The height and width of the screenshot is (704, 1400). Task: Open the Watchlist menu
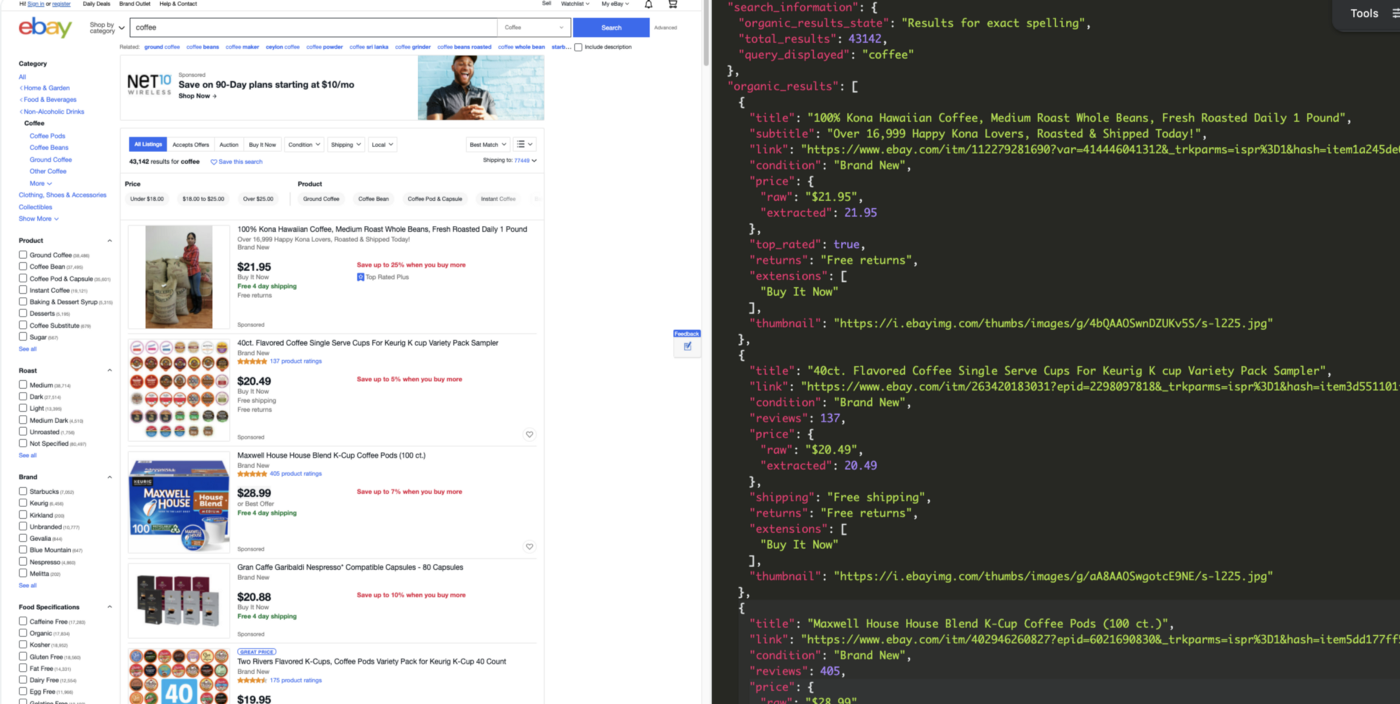[575, 4]
